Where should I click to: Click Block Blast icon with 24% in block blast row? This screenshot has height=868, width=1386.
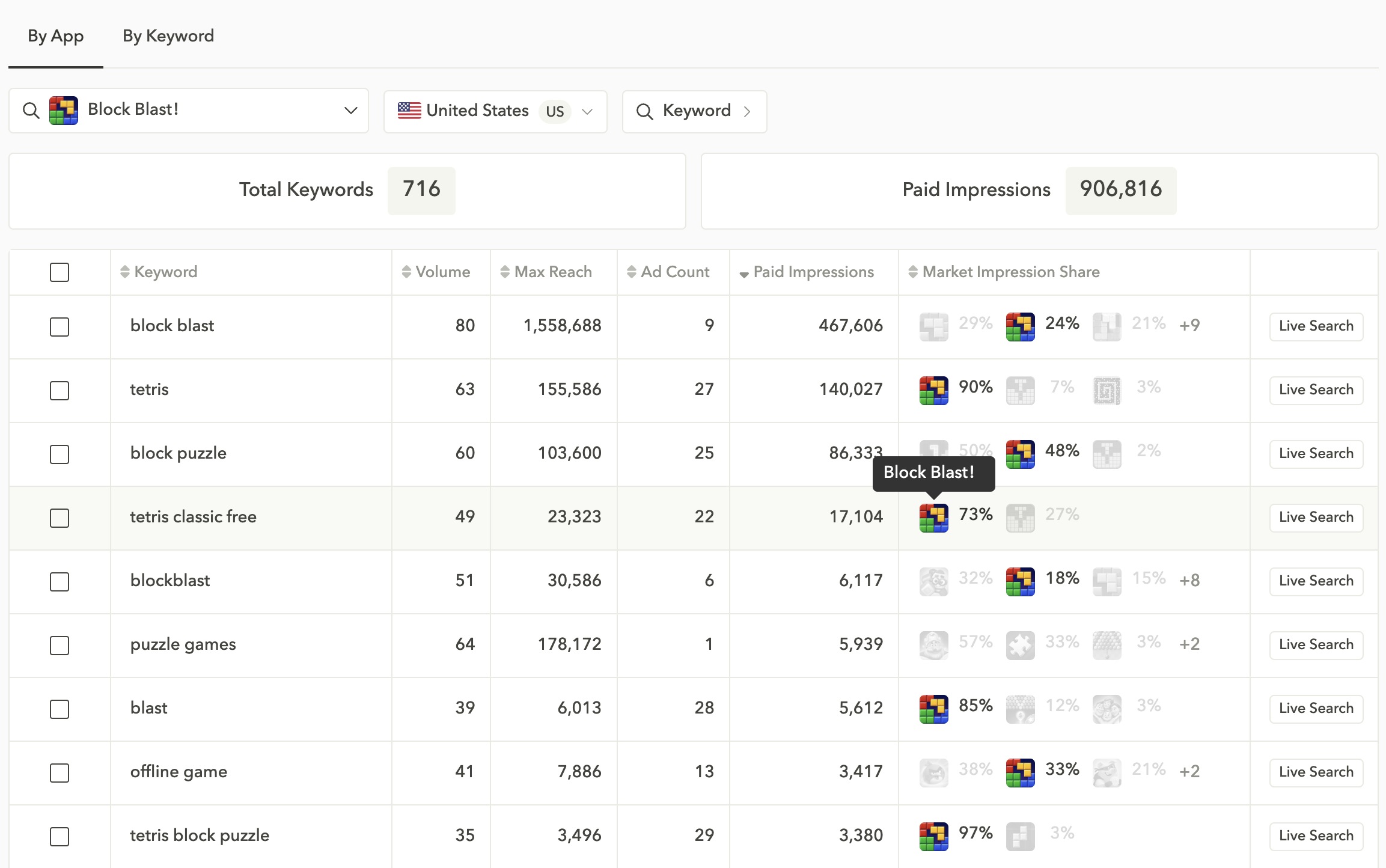[1021, 327]
